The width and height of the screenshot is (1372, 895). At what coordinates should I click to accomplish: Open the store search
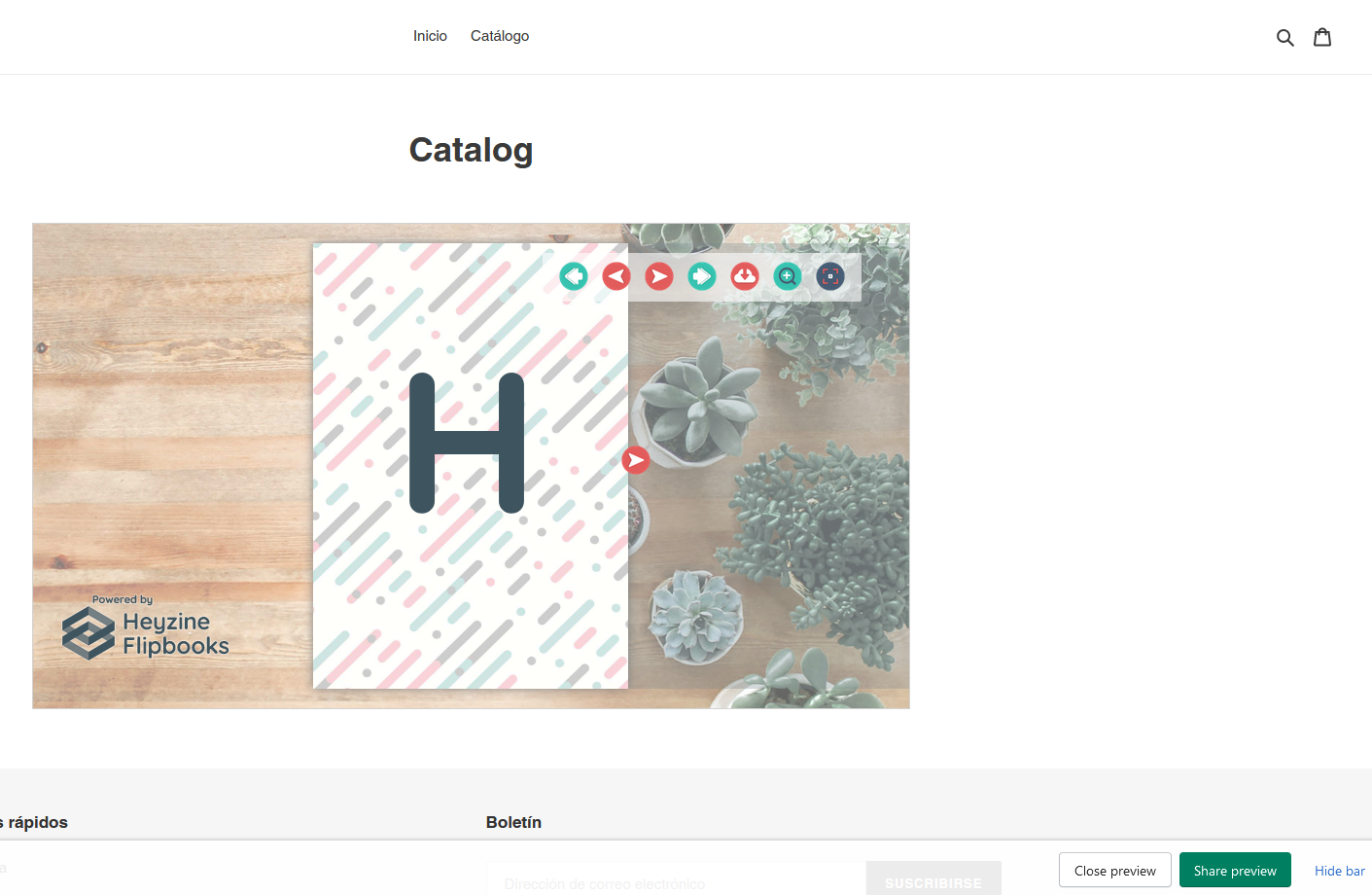point(1285,36)
